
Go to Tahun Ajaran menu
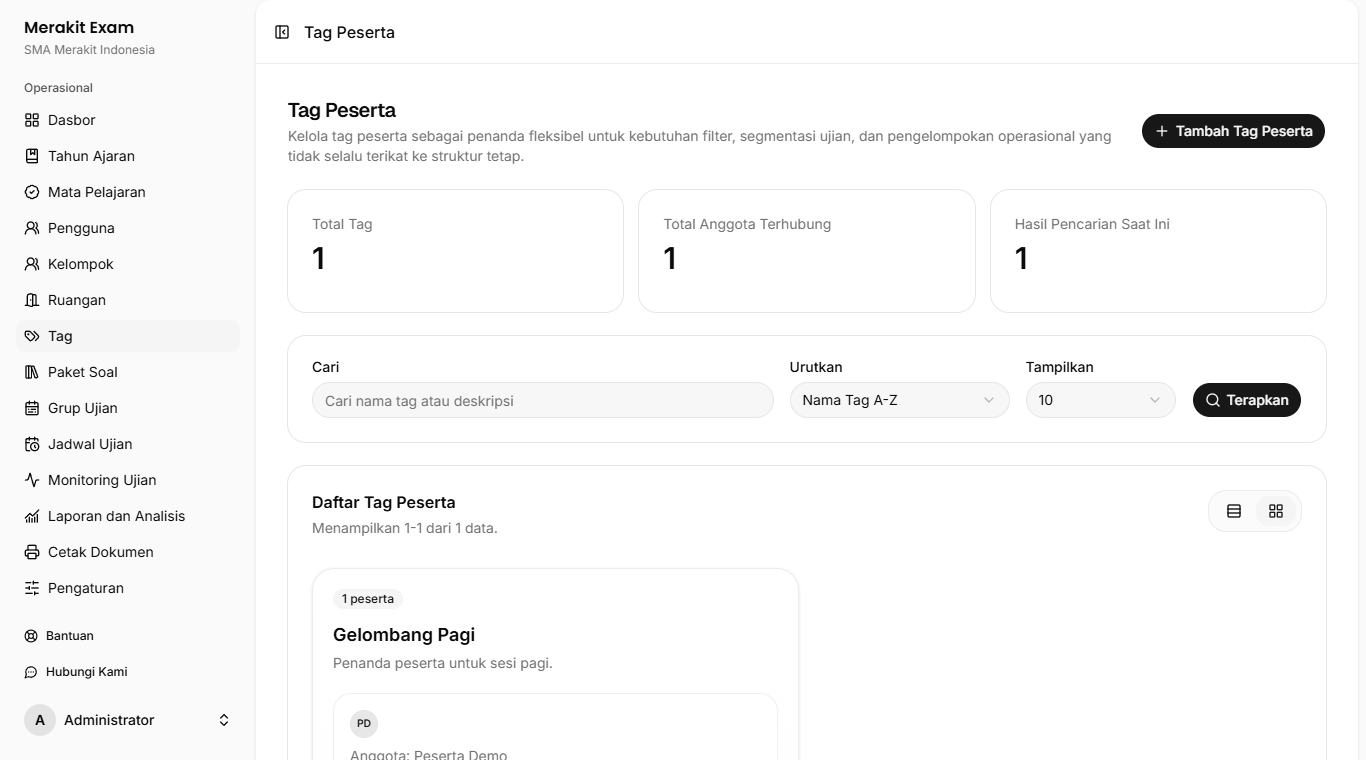click(128, 156)
